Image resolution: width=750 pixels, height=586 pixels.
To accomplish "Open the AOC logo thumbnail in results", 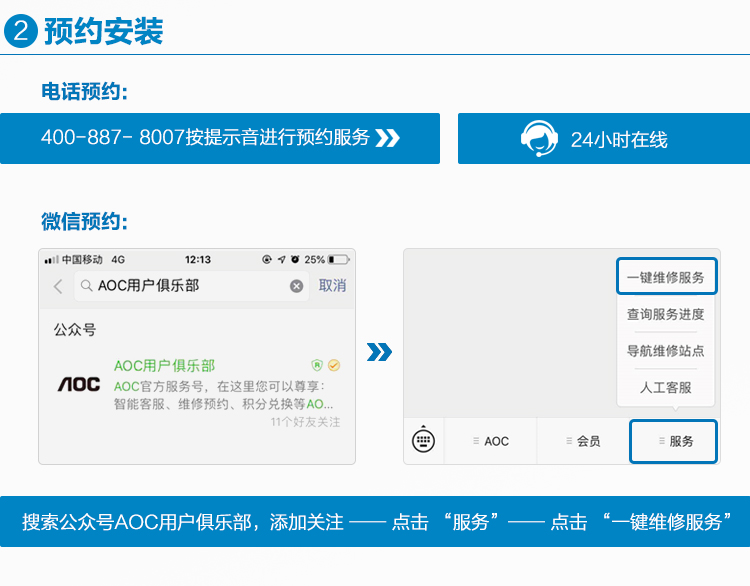I will (x=79, y=384).
